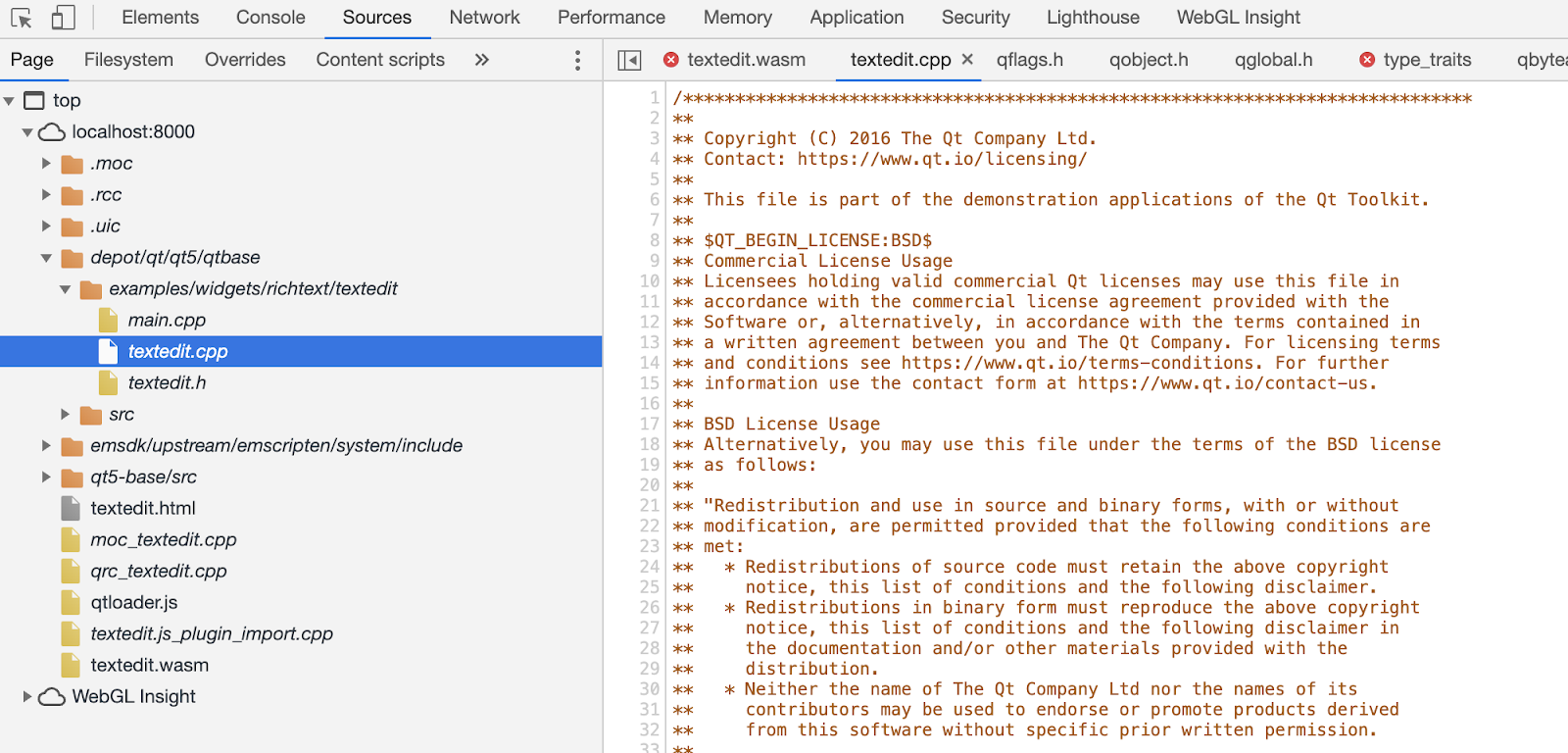
Task: Click the qt5-base/src folder icon
Action: (x=72, y=477)
